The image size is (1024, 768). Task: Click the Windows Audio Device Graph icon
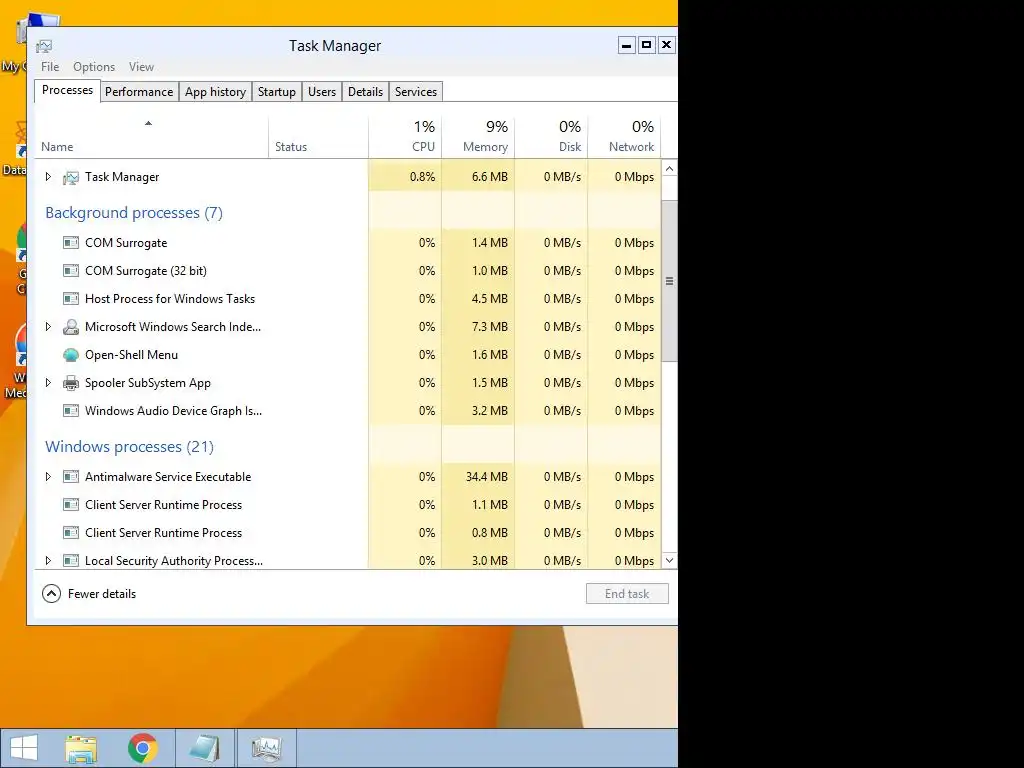(x=71, y=411)
